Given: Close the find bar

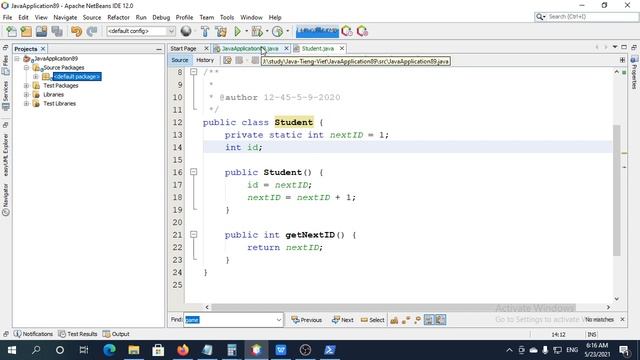Looking at the screenshot, I should [x=622, y=320].
